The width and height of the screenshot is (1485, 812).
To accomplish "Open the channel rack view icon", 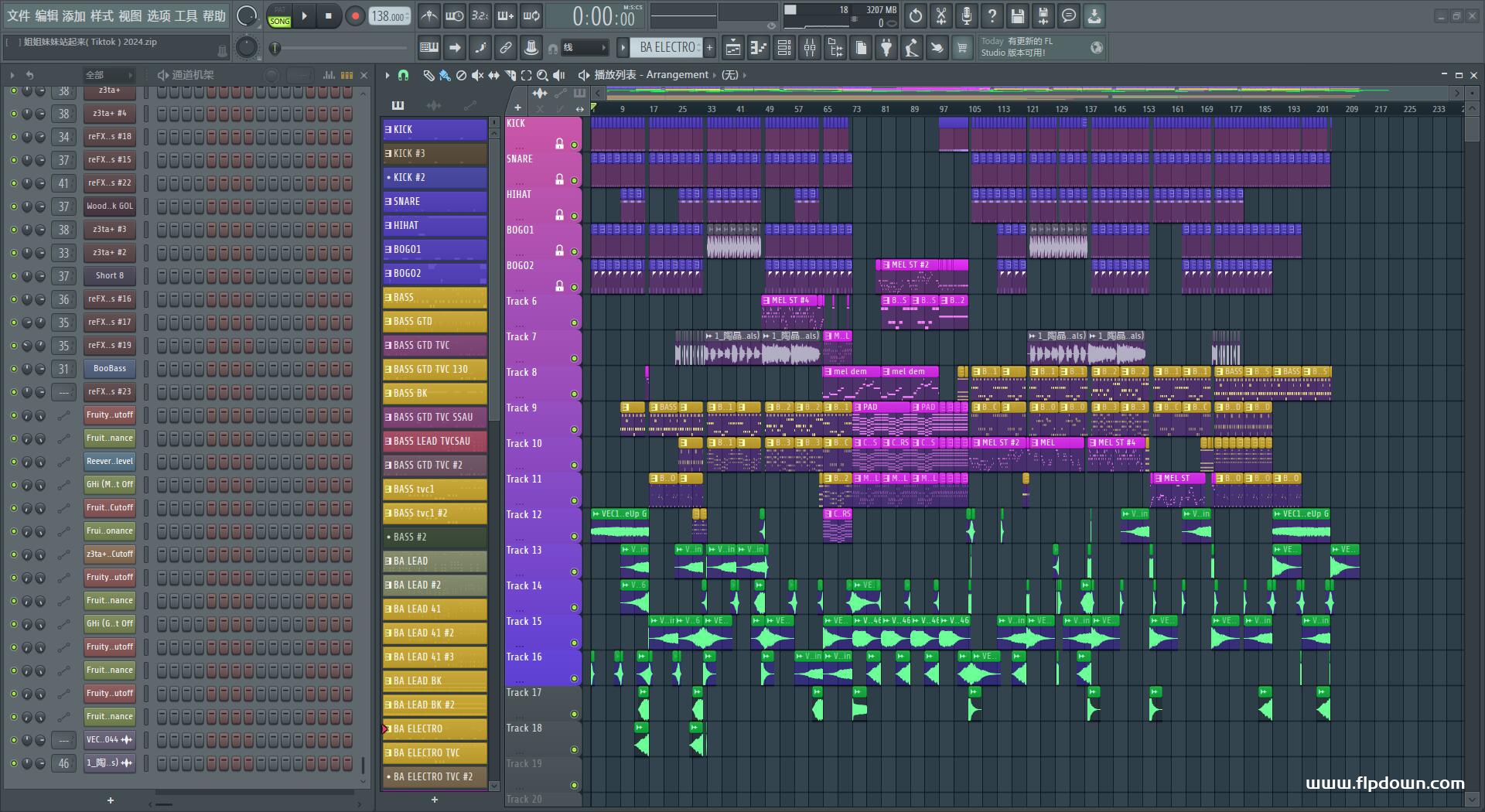I will click(784, 48).
